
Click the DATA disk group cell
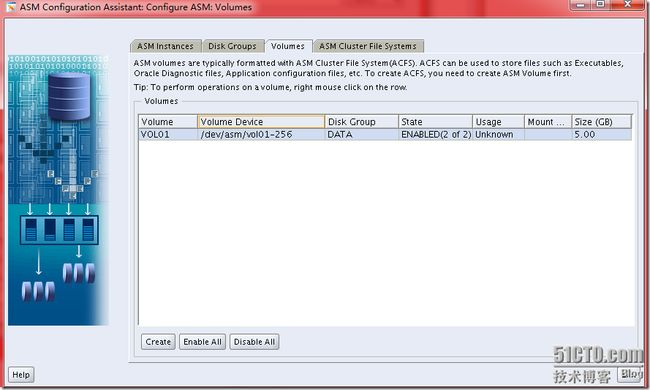(362, 134)
